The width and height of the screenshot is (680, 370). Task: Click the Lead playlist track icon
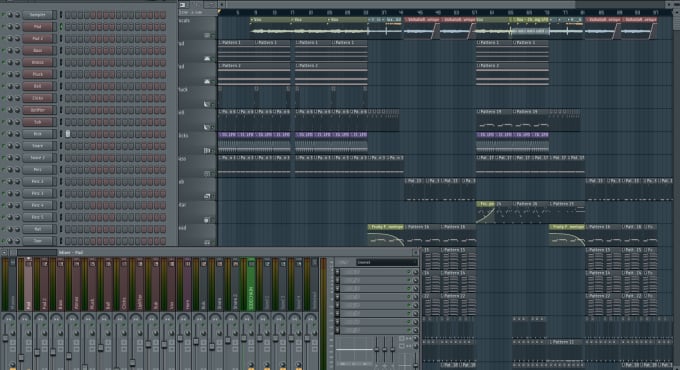(x=207, y=242)
